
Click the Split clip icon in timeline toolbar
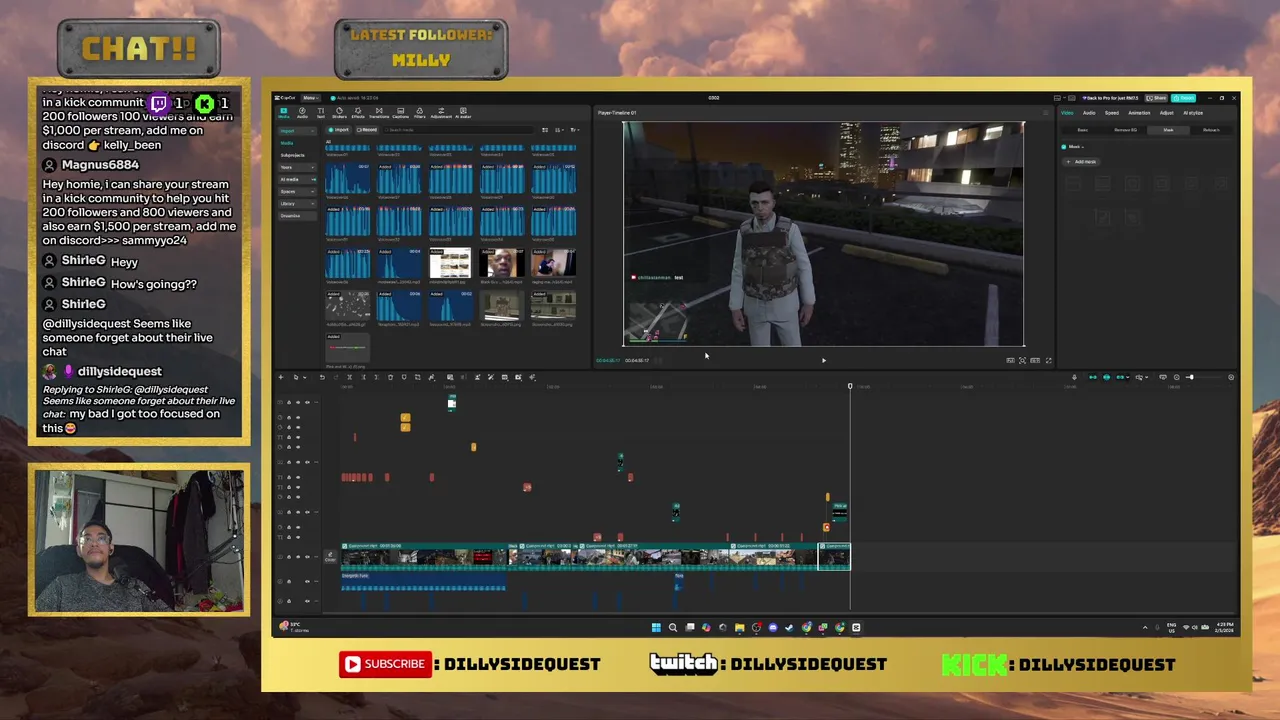coord(350,377)
